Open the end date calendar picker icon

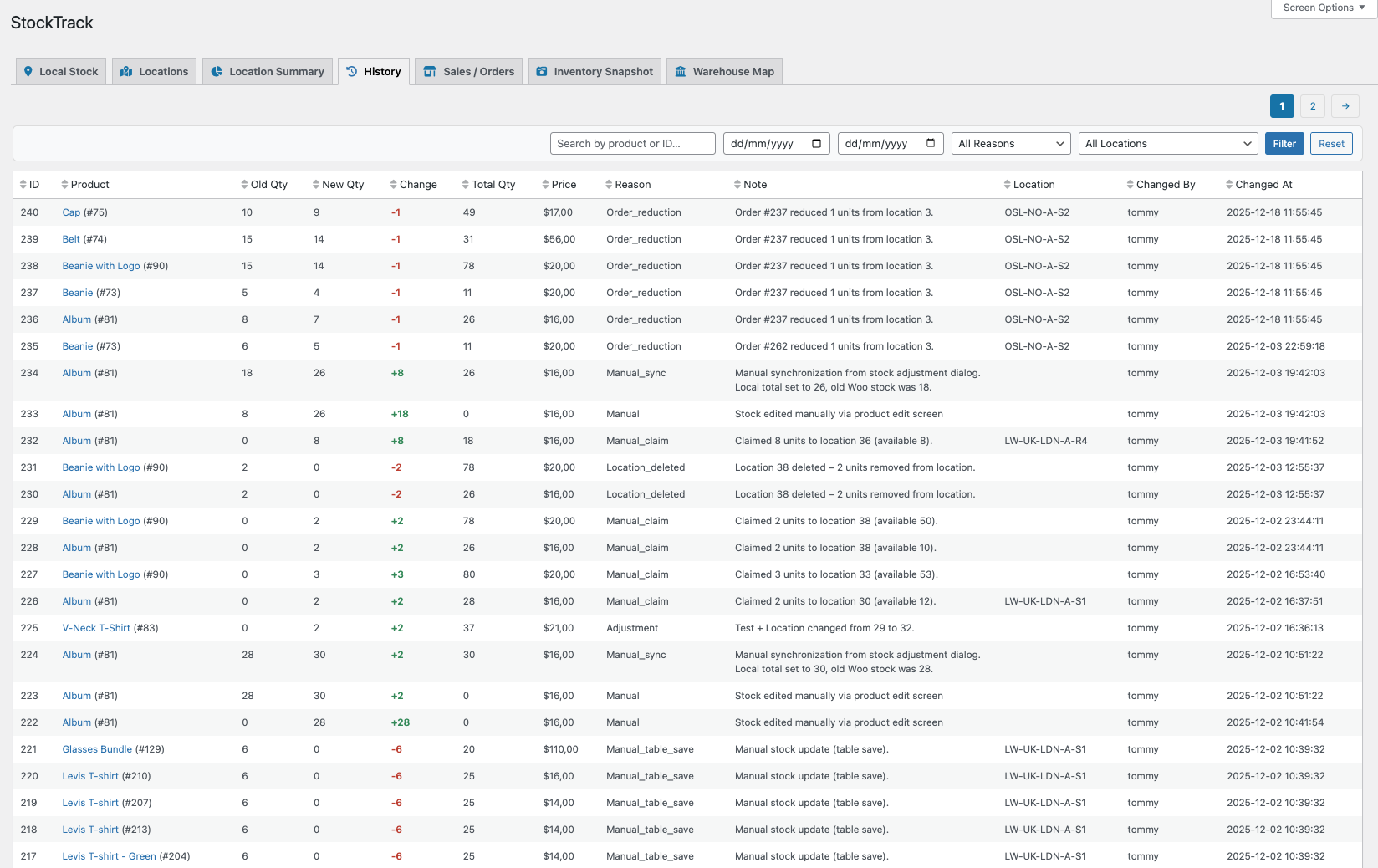931,144
